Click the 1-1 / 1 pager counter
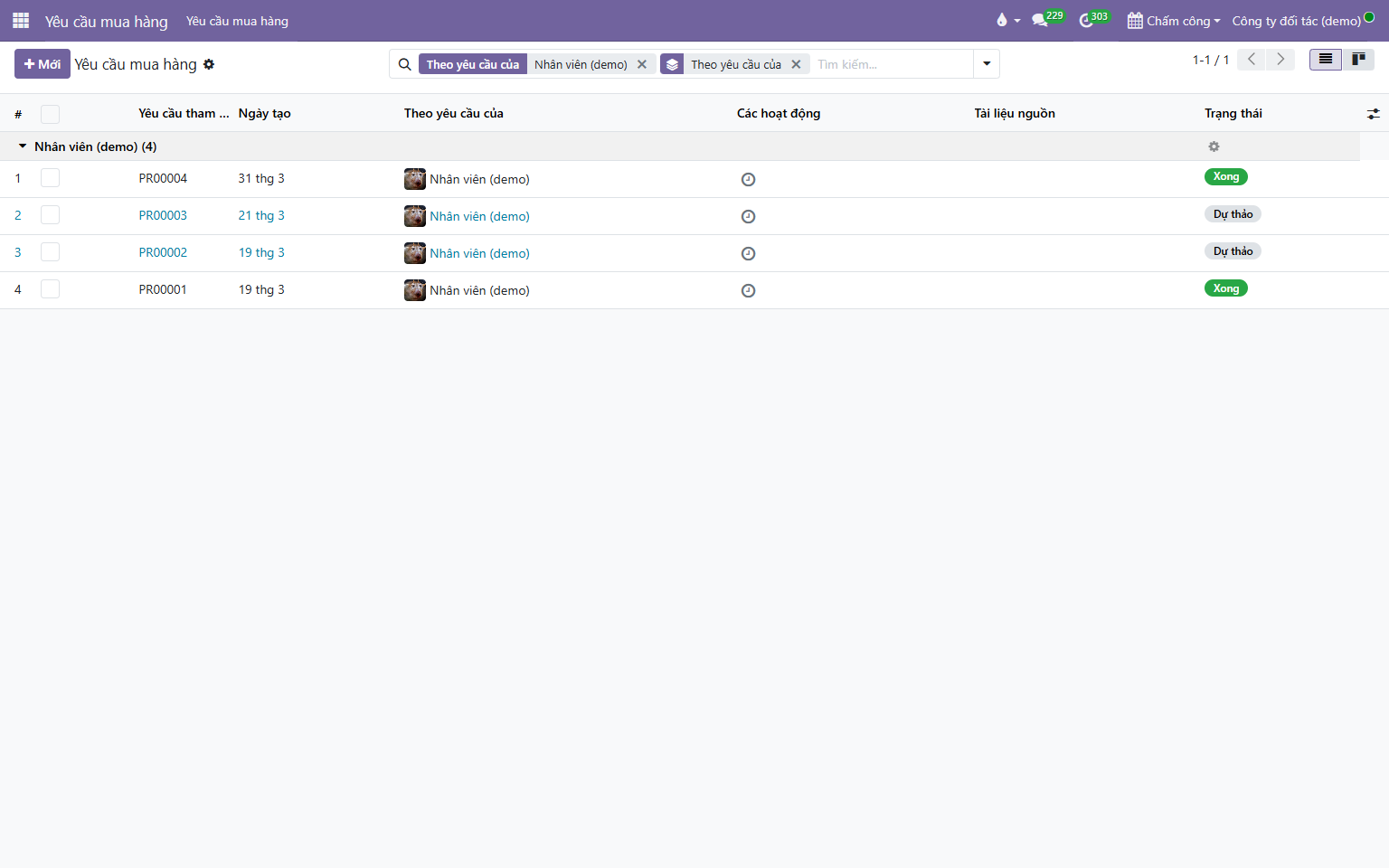1389x868 pixels. point(1211,60)
